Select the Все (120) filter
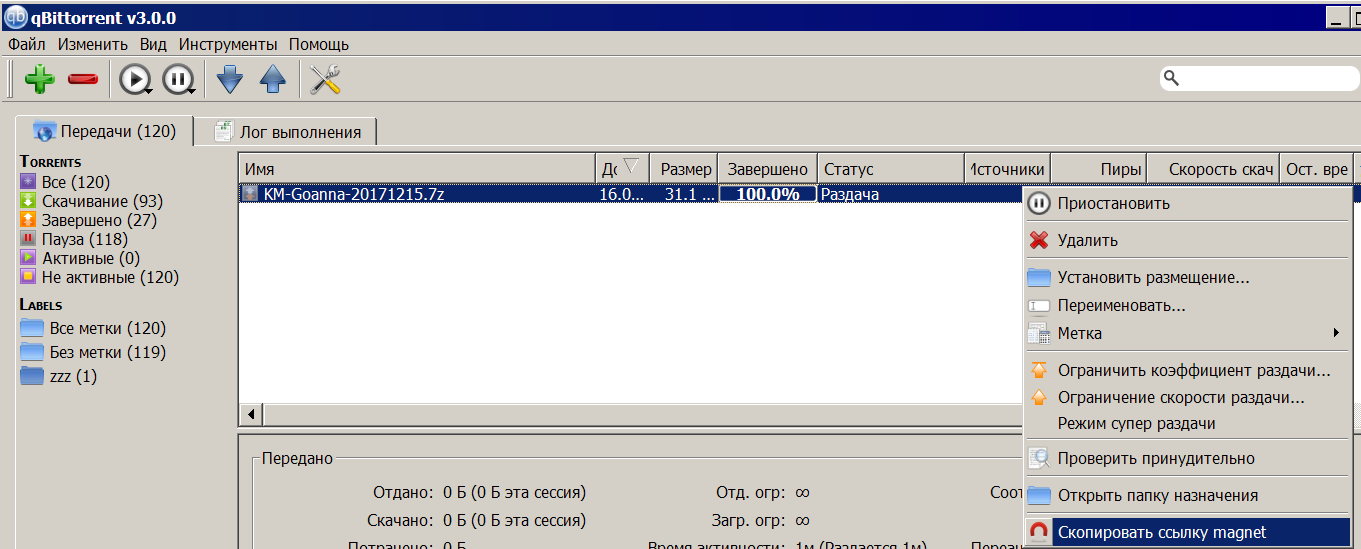The width and height of the screenshot is (1361, 549). point(65,182)
